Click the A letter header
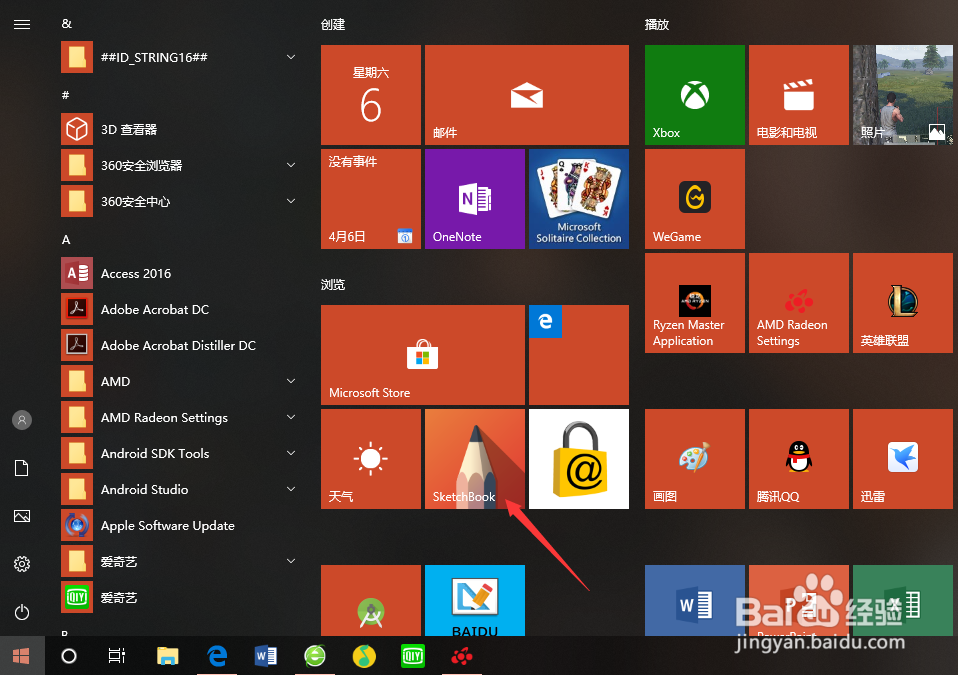 click(x=66, y=240)
